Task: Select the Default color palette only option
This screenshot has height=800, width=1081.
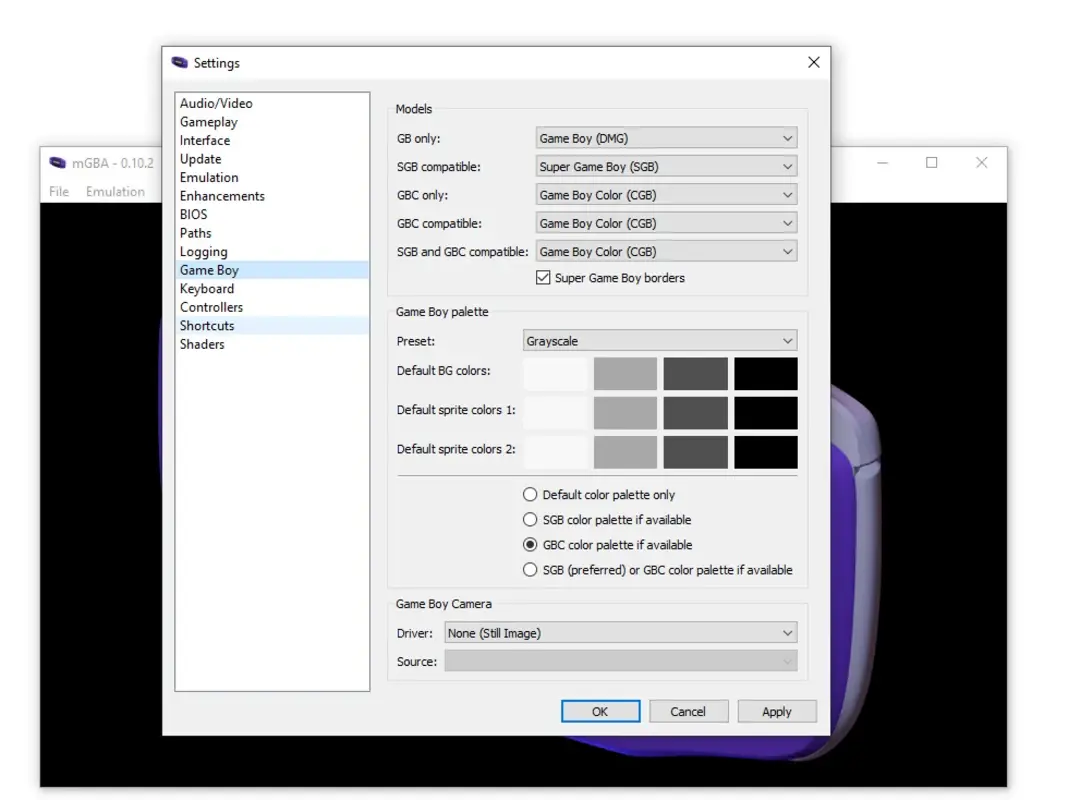Action: click(x=530, y=494)
